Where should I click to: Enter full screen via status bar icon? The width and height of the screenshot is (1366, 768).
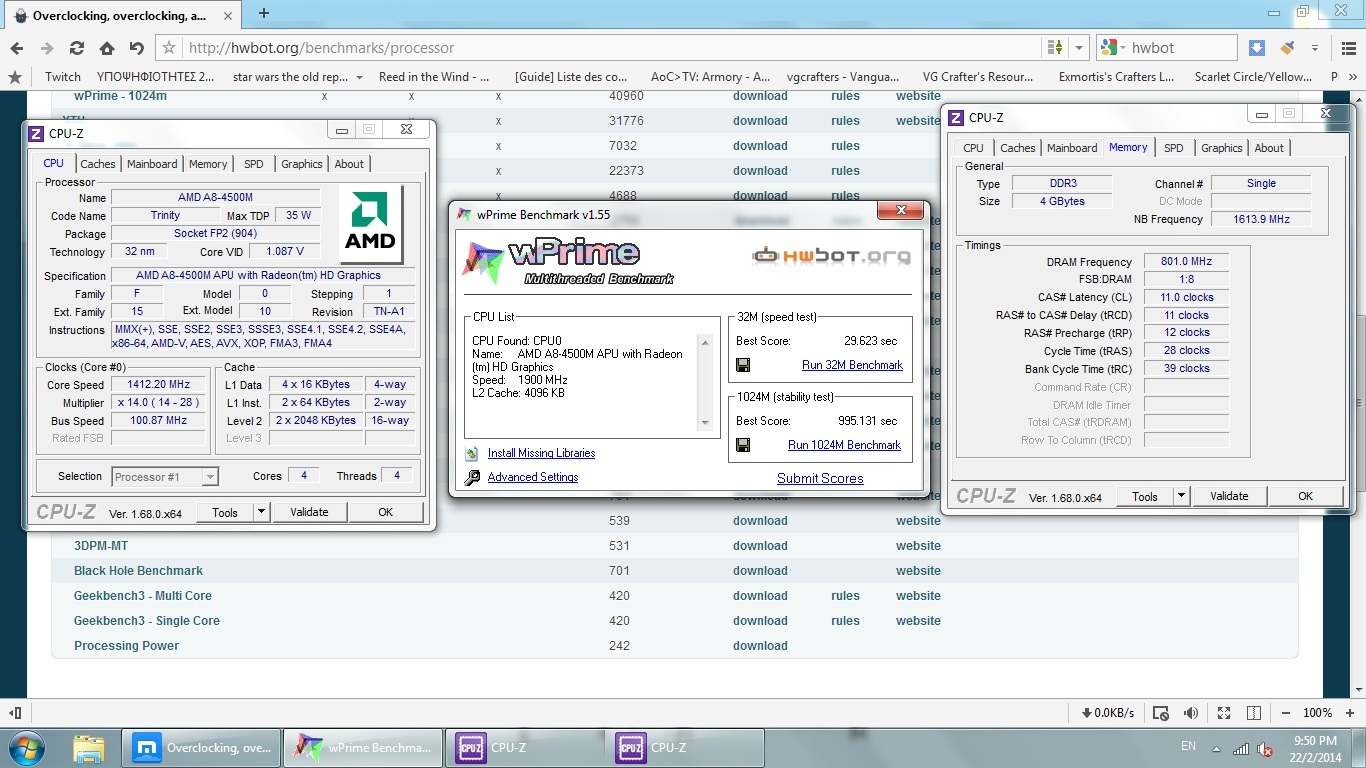pos(1224,713)
